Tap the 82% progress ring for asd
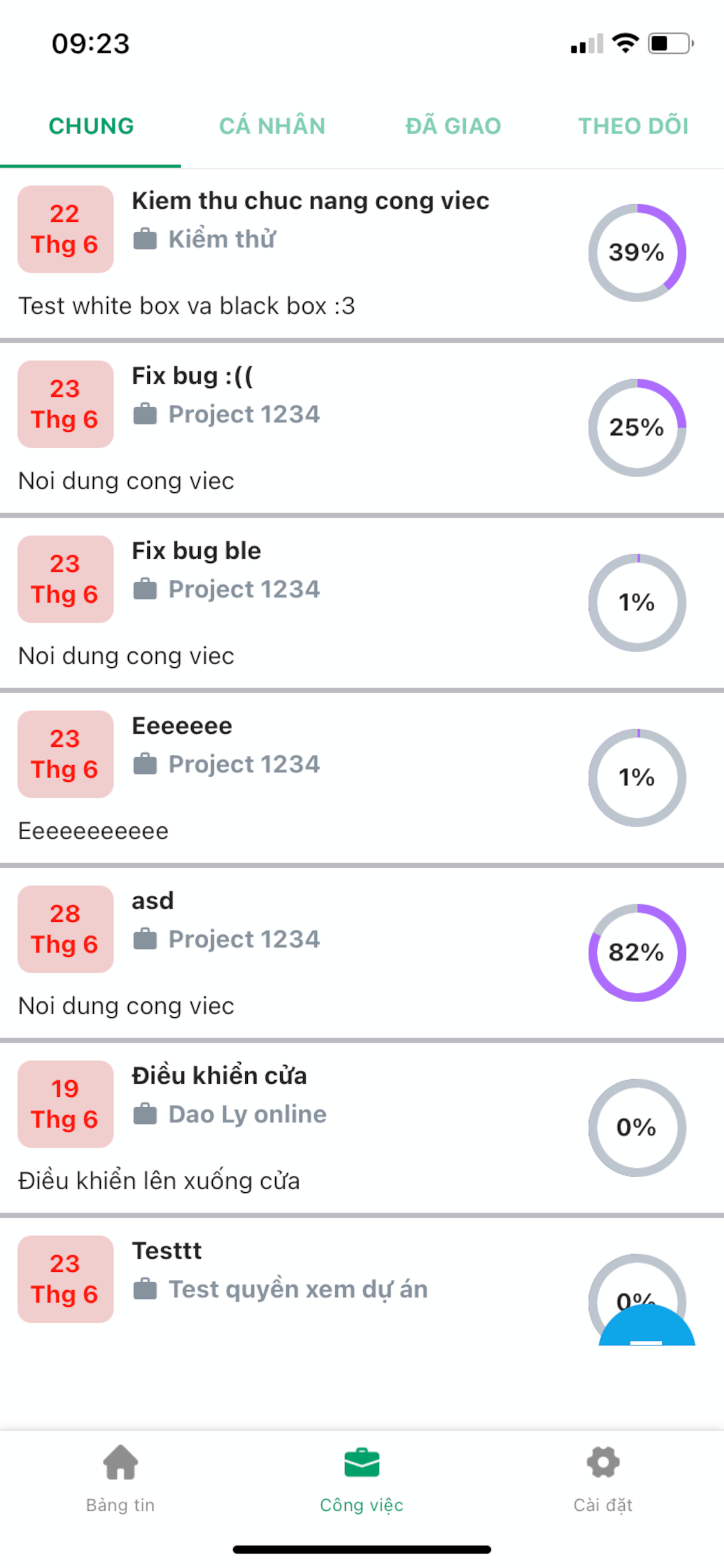The height and width of the screenshot is (1568, 724). pos(637,953)
